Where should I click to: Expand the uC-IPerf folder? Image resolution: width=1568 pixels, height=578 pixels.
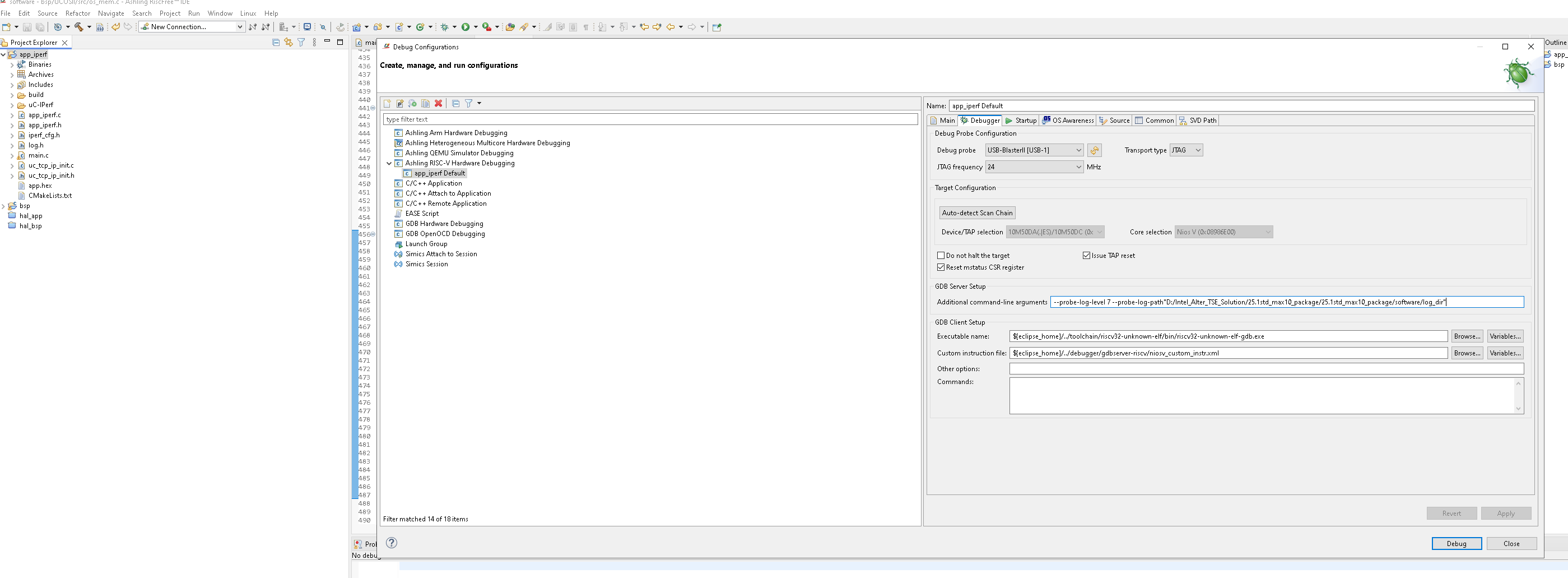click(12, 105)
